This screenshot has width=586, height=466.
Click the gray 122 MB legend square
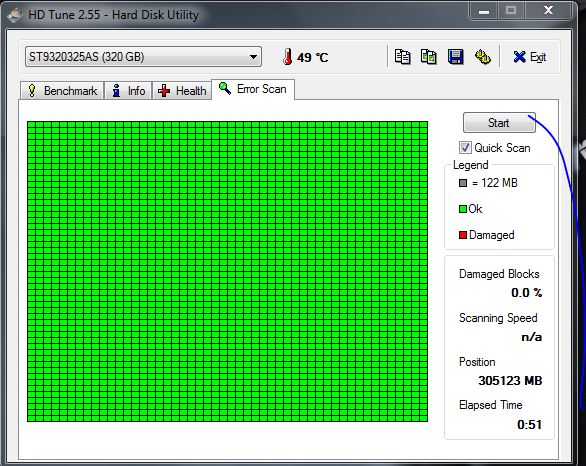pyautogui.click(x=463, y=183)
